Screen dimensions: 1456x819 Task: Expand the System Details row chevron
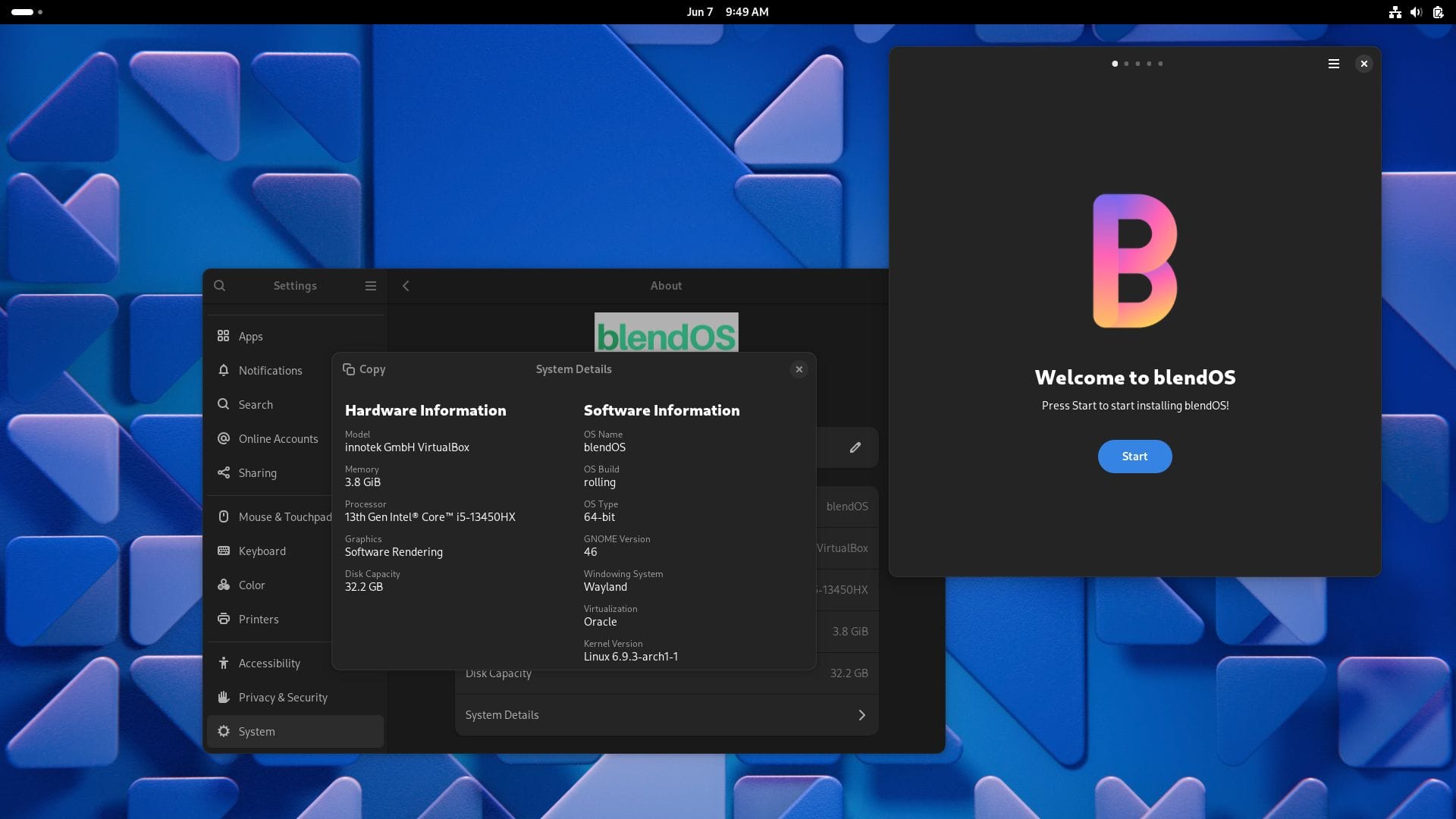point(861,714)
